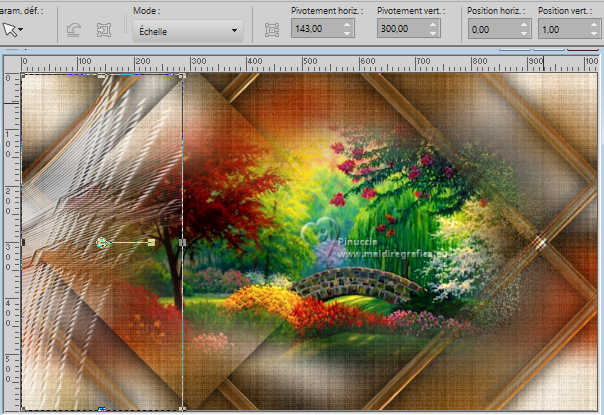Click the right-middle handle of the selection box
Screen dimensions: 604x415
[183, 242]
